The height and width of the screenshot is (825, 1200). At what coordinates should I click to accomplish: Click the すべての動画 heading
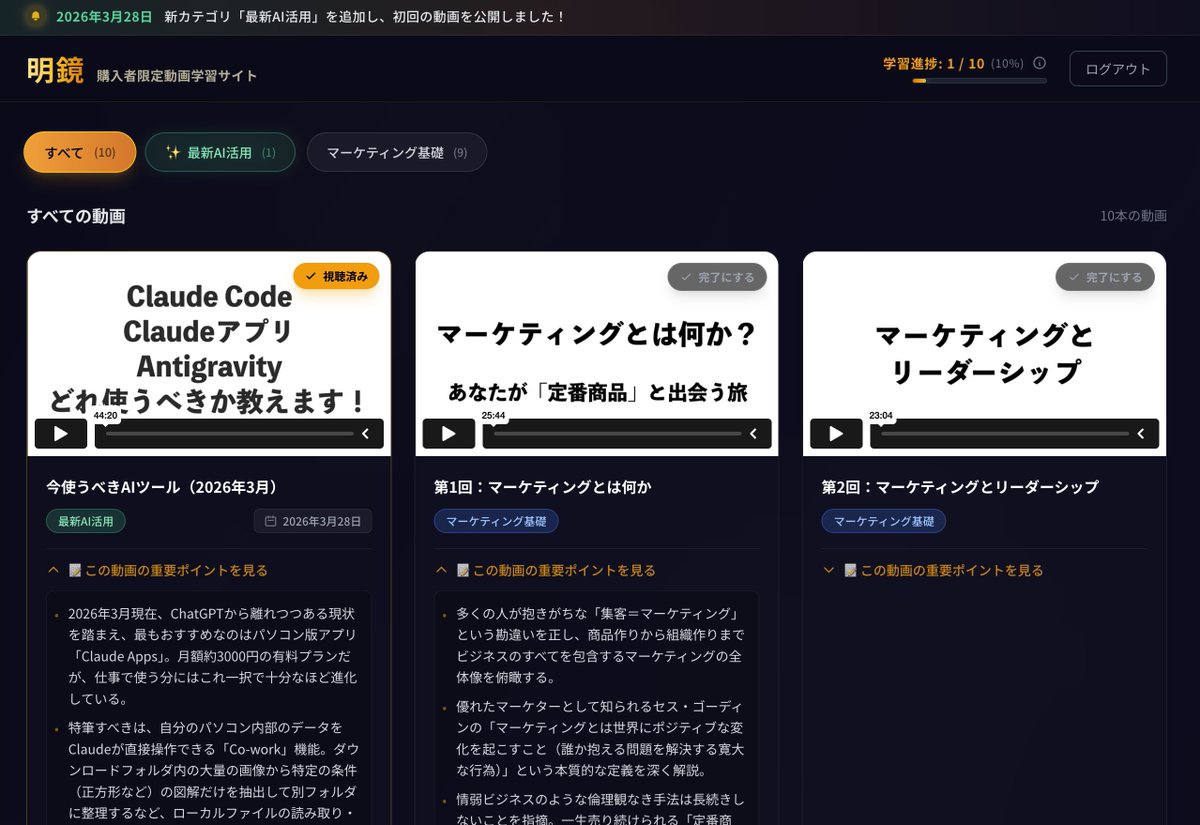point(76,216)
